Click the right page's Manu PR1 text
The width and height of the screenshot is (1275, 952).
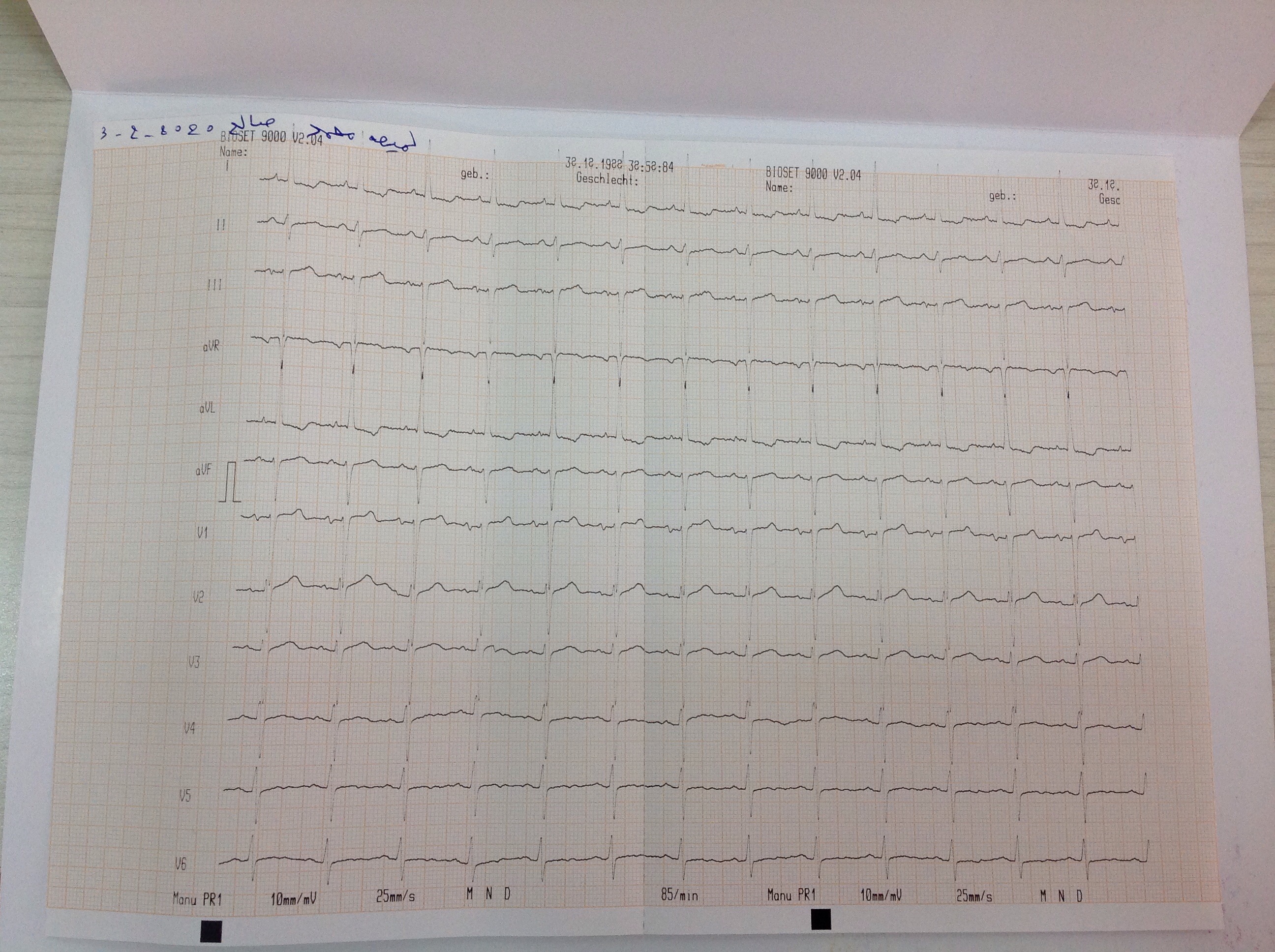click(x=792, y=895)
